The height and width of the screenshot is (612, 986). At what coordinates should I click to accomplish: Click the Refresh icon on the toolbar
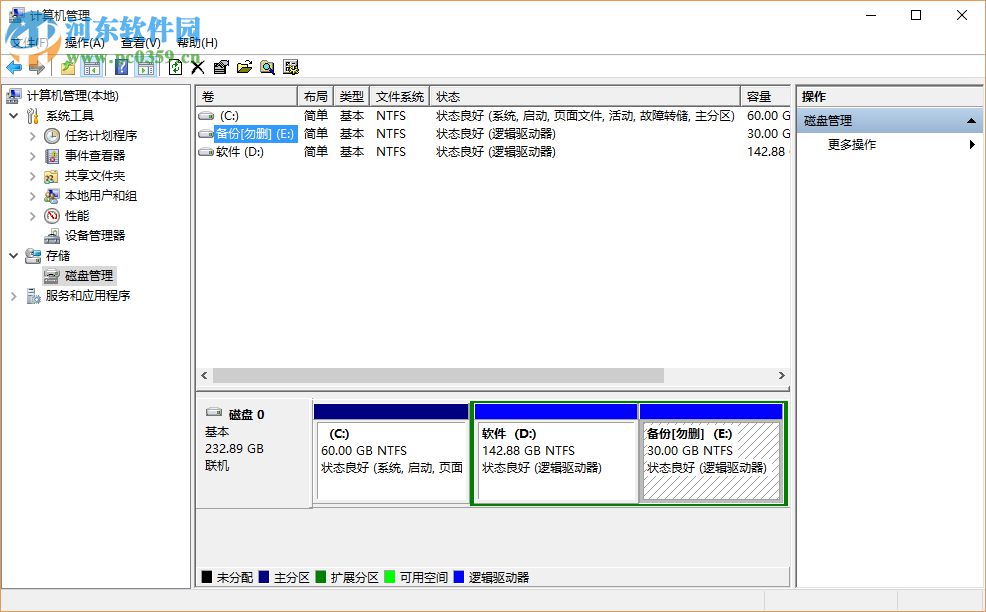click(x=175, y=67)
